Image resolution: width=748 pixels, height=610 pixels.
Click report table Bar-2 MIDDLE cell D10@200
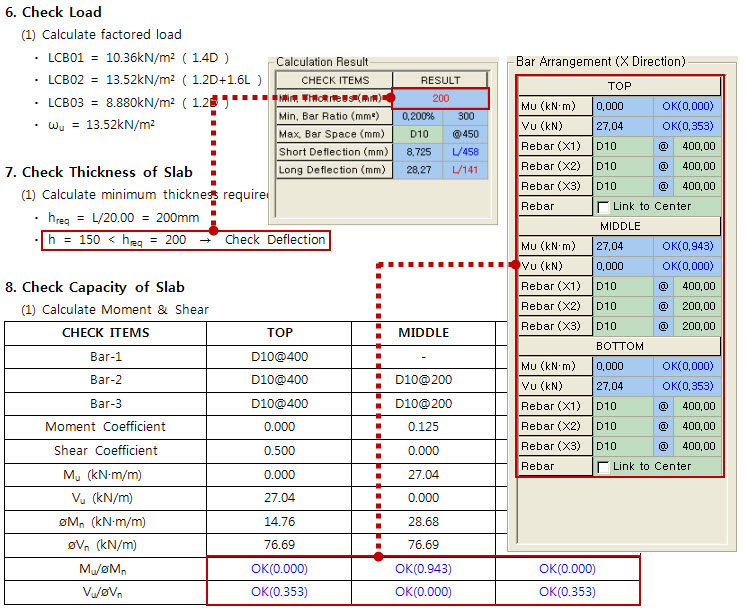pos(424,380)
